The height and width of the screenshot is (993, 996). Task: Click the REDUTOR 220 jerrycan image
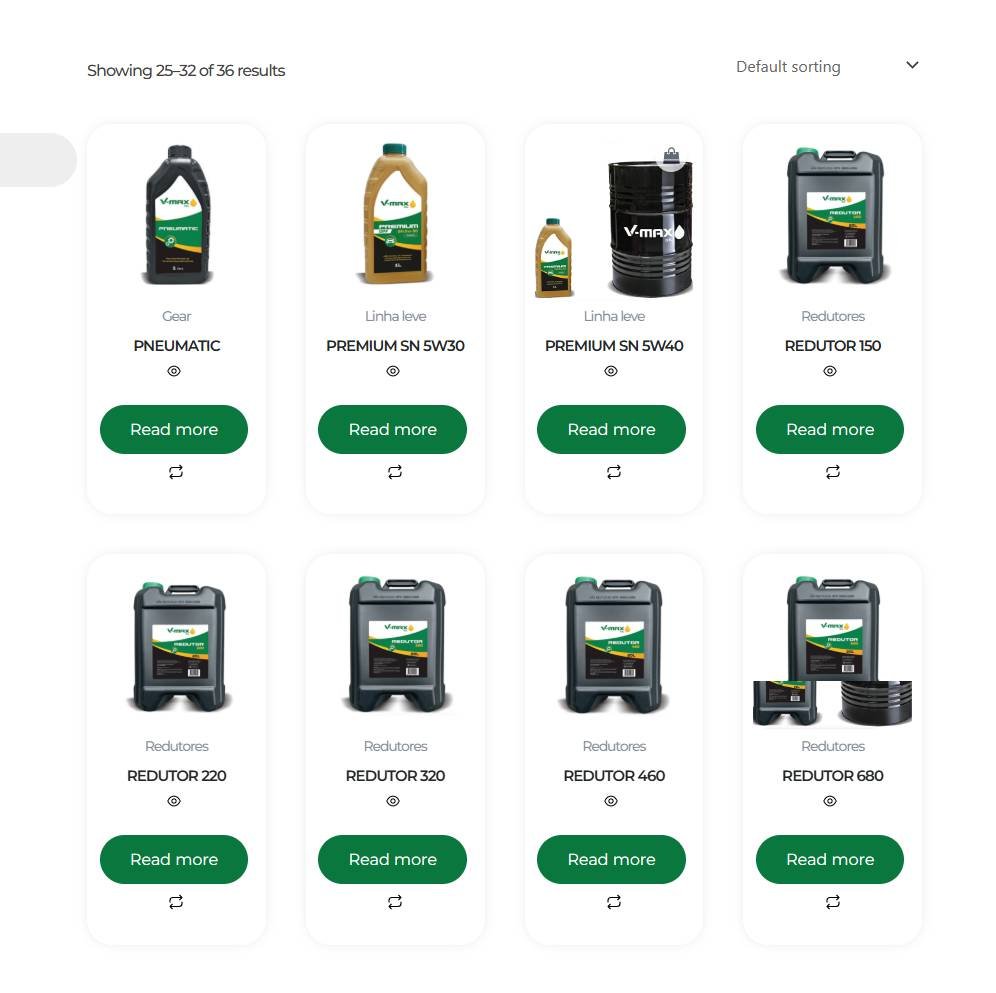pyautogui.click(x=179, y=647)
